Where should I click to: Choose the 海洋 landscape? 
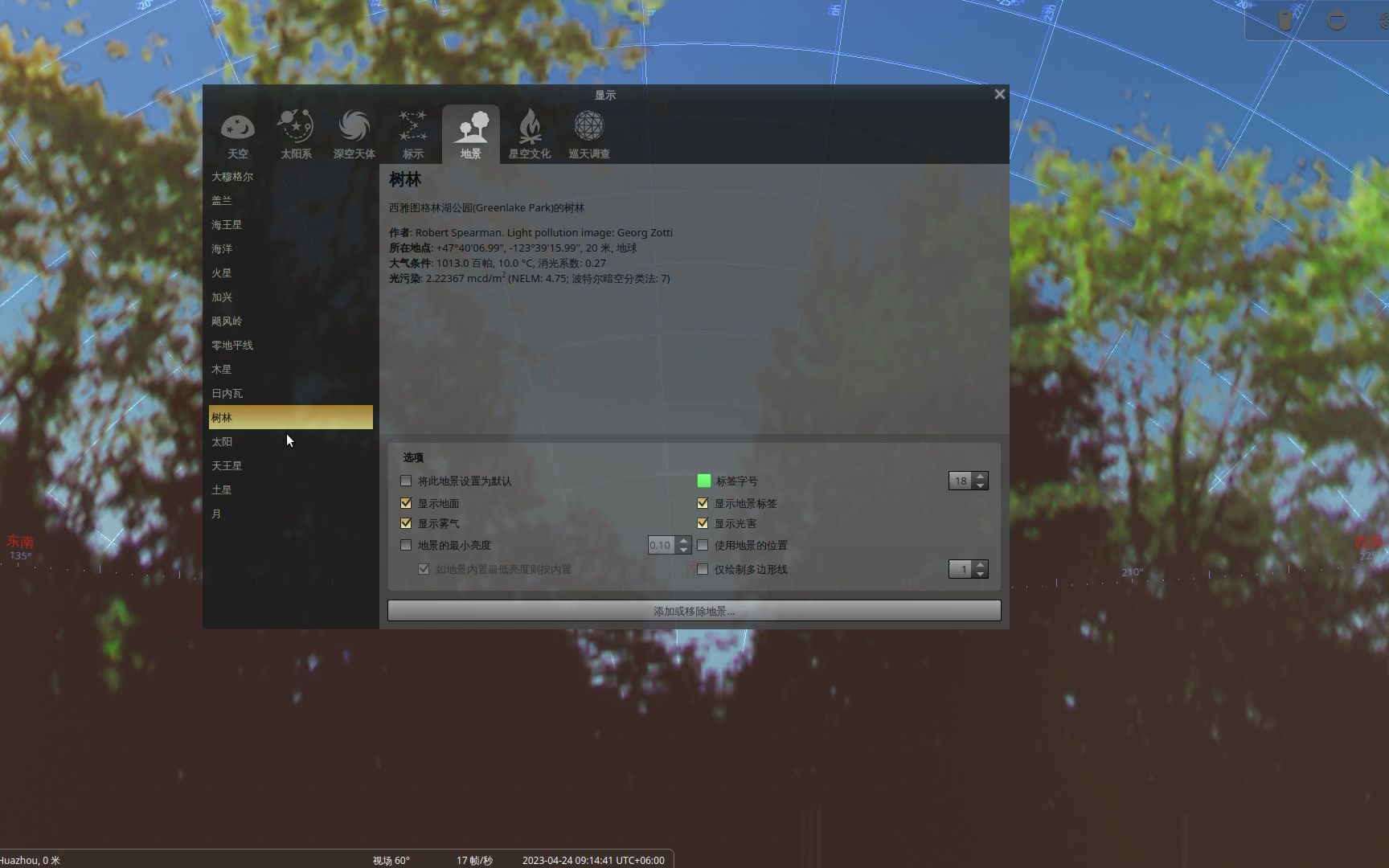point(291,249)
